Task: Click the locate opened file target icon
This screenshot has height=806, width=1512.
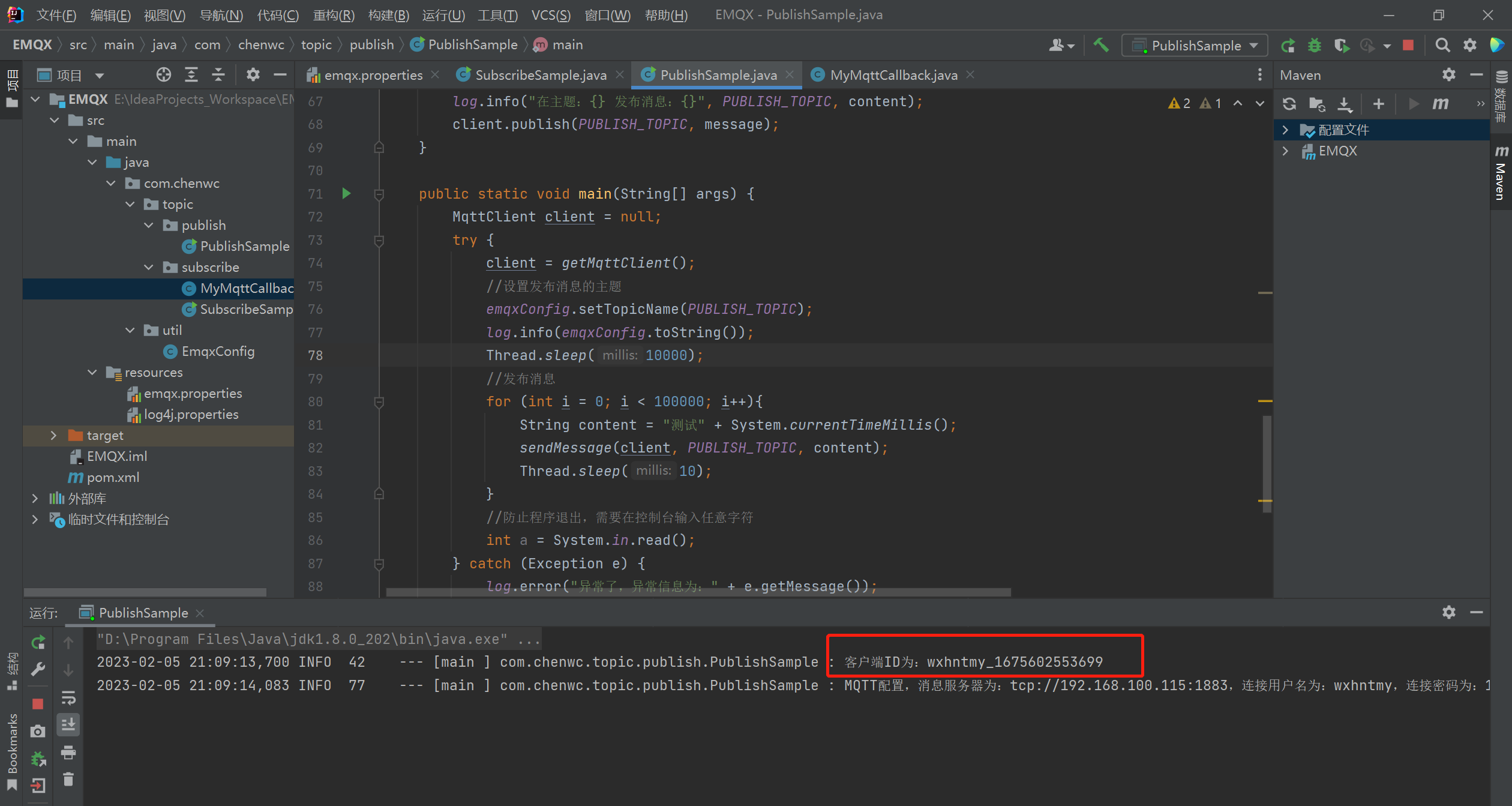Action: (164, 74)
